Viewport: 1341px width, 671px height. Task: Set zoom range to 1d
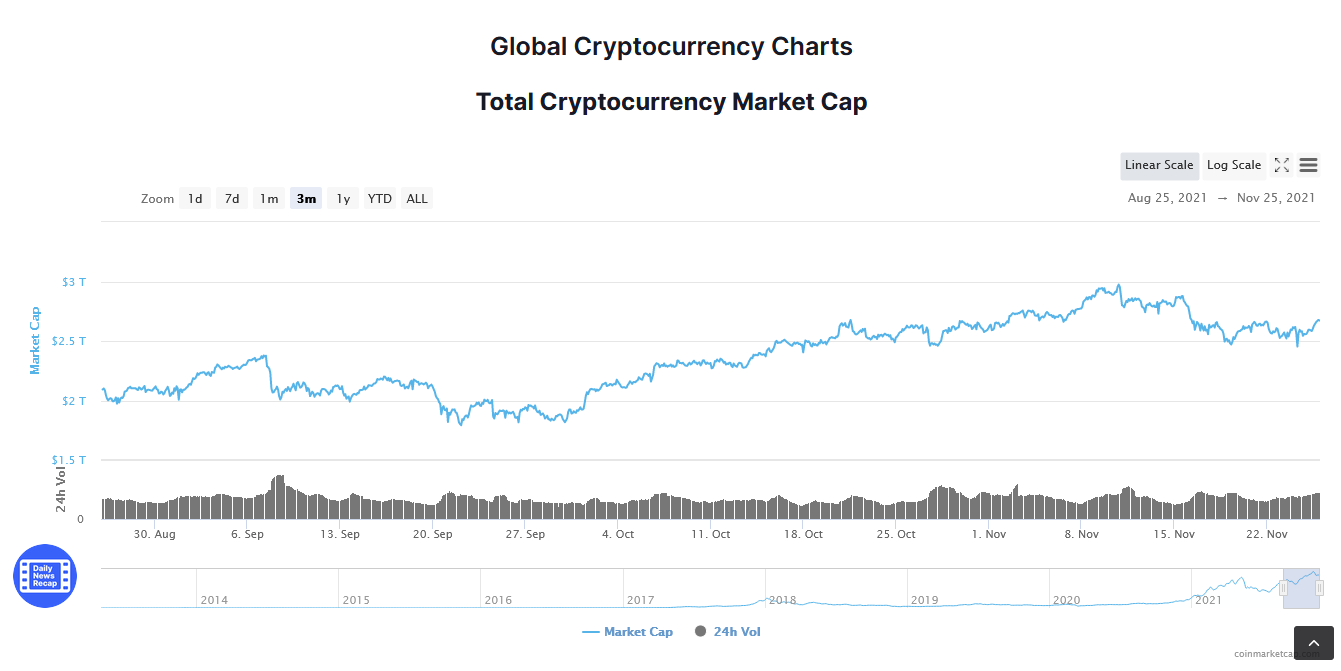coord(195,199)
